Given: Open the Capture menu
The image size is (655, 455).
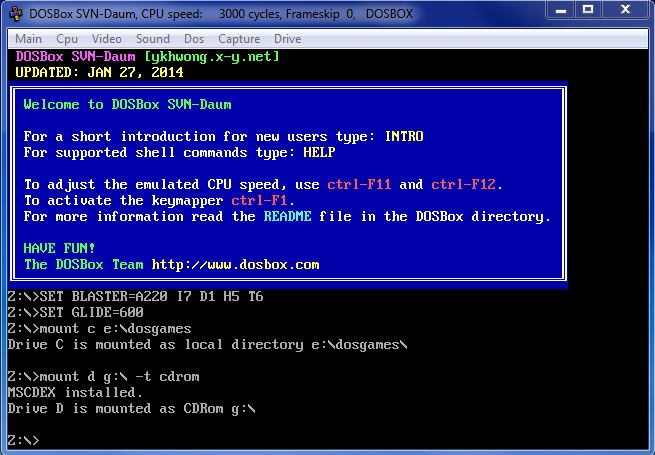Looking at the screenshot, I should [x=239, y=39].
